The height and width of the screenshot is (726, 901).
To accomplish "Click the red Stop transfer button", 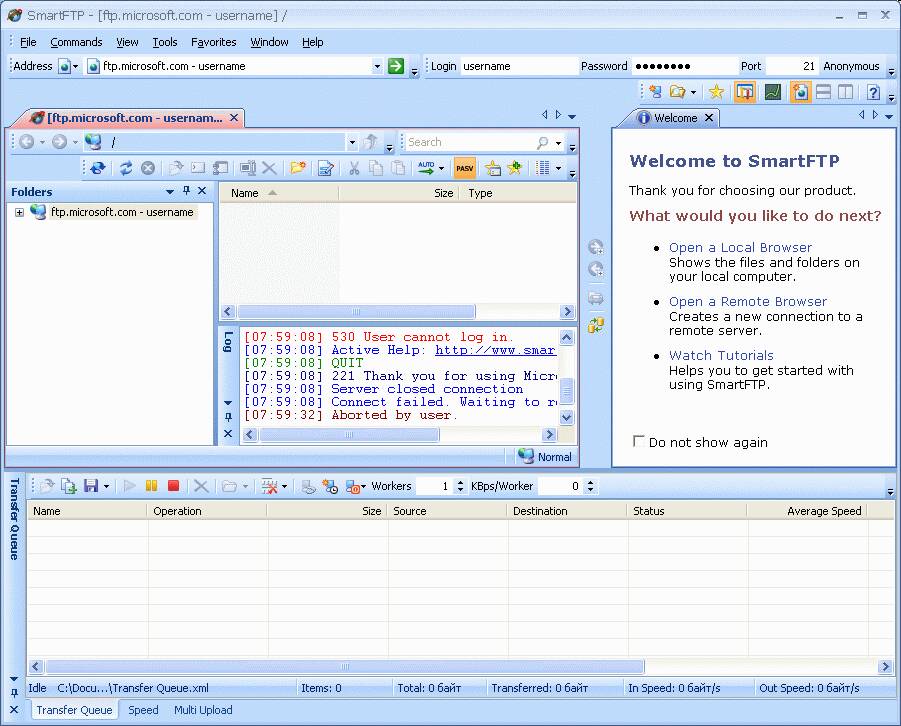I will coord(173,486).
